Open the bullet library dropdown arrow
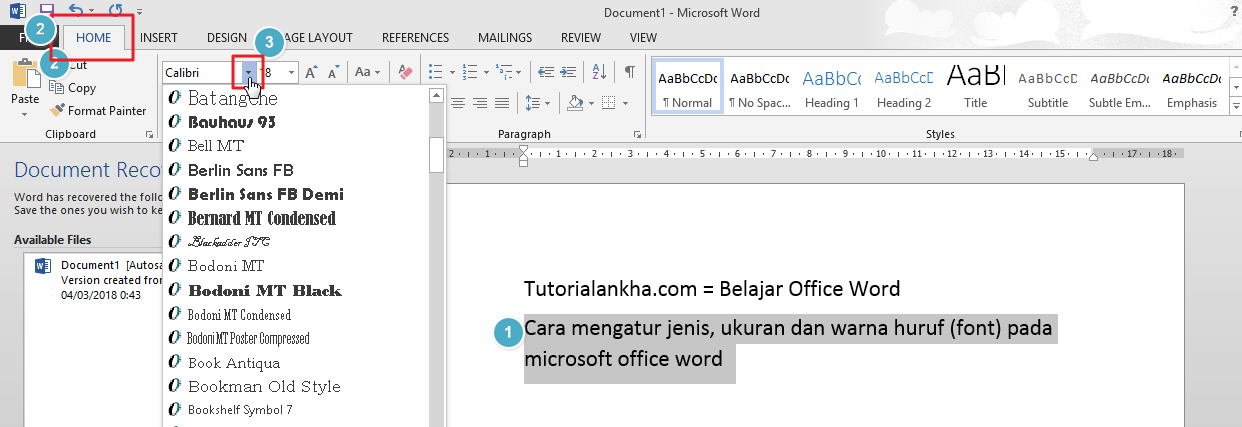 pyautogui.click(x=453, y=72)
